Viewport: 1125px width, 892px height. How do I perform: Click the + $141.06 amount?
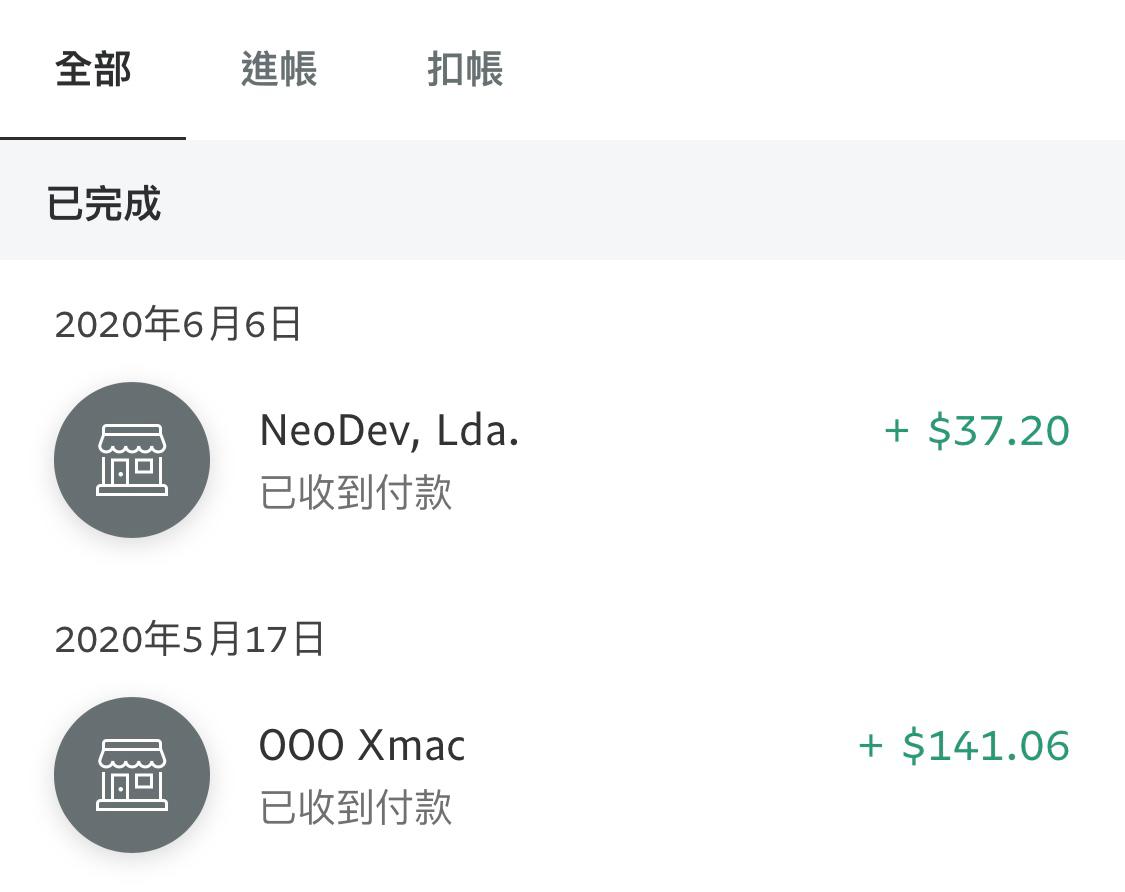point(968,744)
